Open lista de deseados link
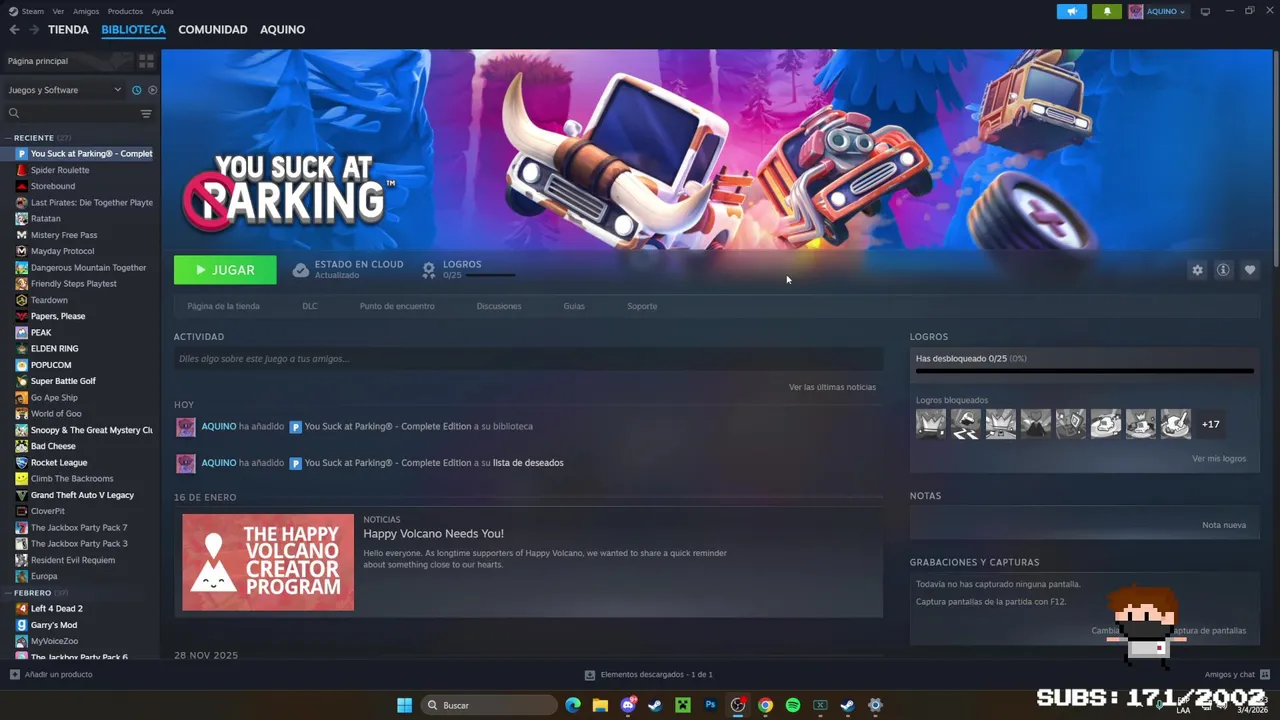Screen dimensions: 1280x720 click(x=528, y=463)
